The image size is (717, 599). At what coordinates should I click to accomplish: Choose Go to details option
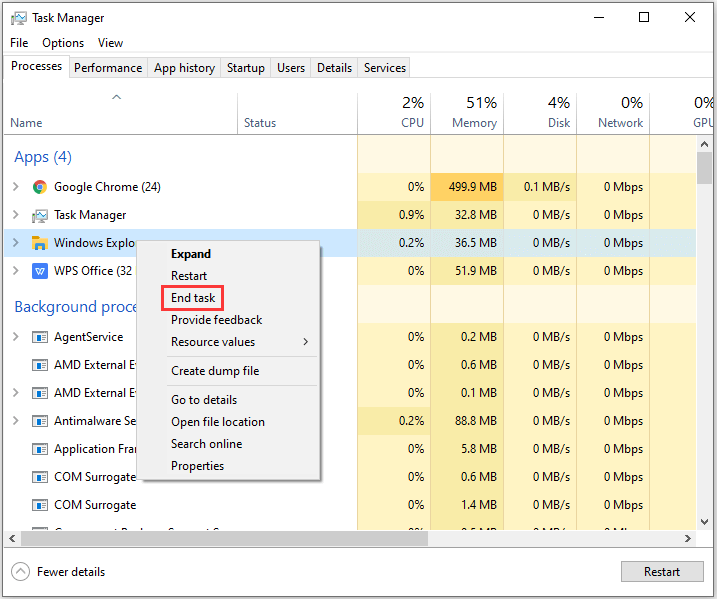point(228,400)
